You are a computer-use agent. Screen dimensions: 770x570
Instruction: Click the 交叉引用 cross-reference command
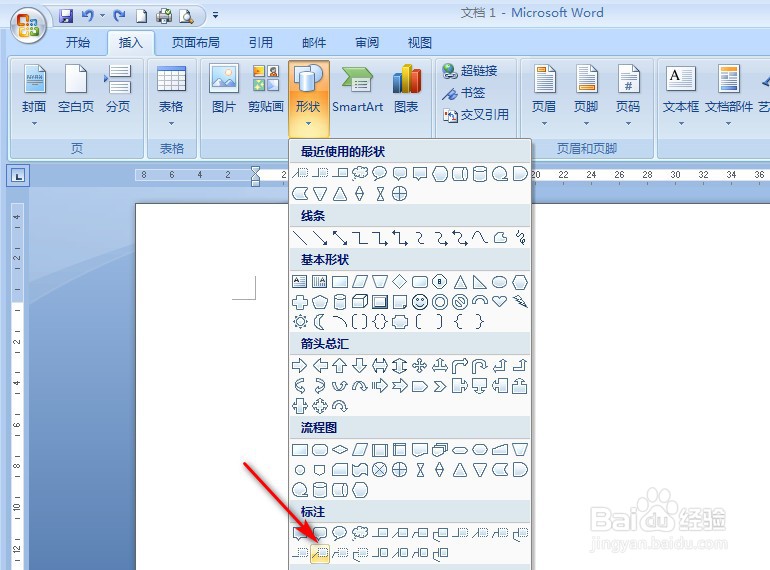tap(475, 115)
